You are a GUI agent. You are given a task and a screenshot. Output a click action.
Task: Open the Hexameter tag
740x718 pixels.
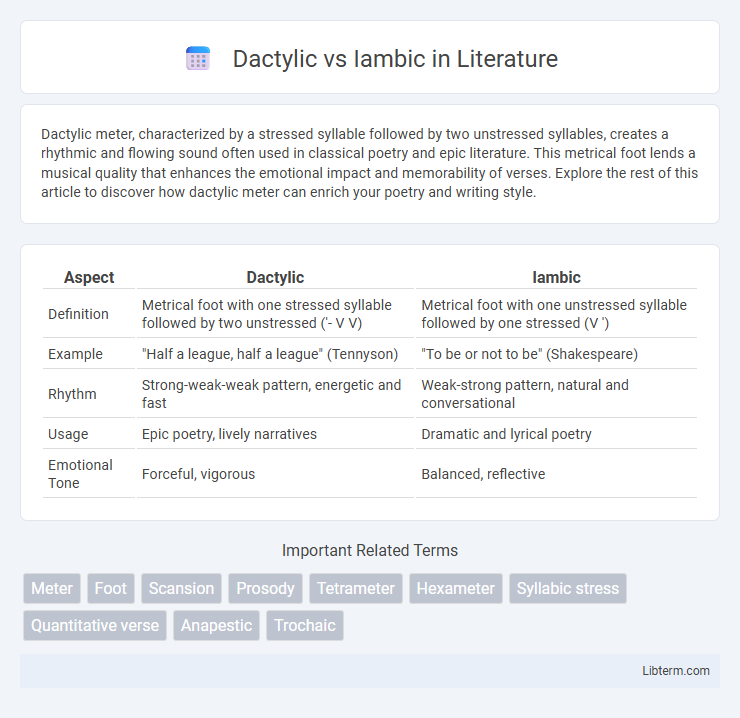click(456, 588)
